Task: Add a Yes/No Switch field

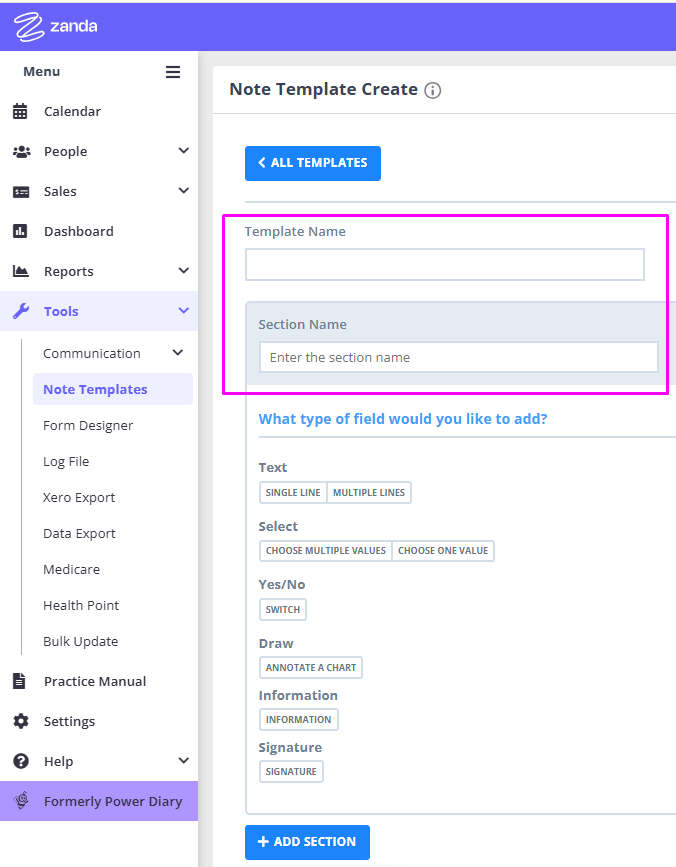Action: click(x=283, y=609)
